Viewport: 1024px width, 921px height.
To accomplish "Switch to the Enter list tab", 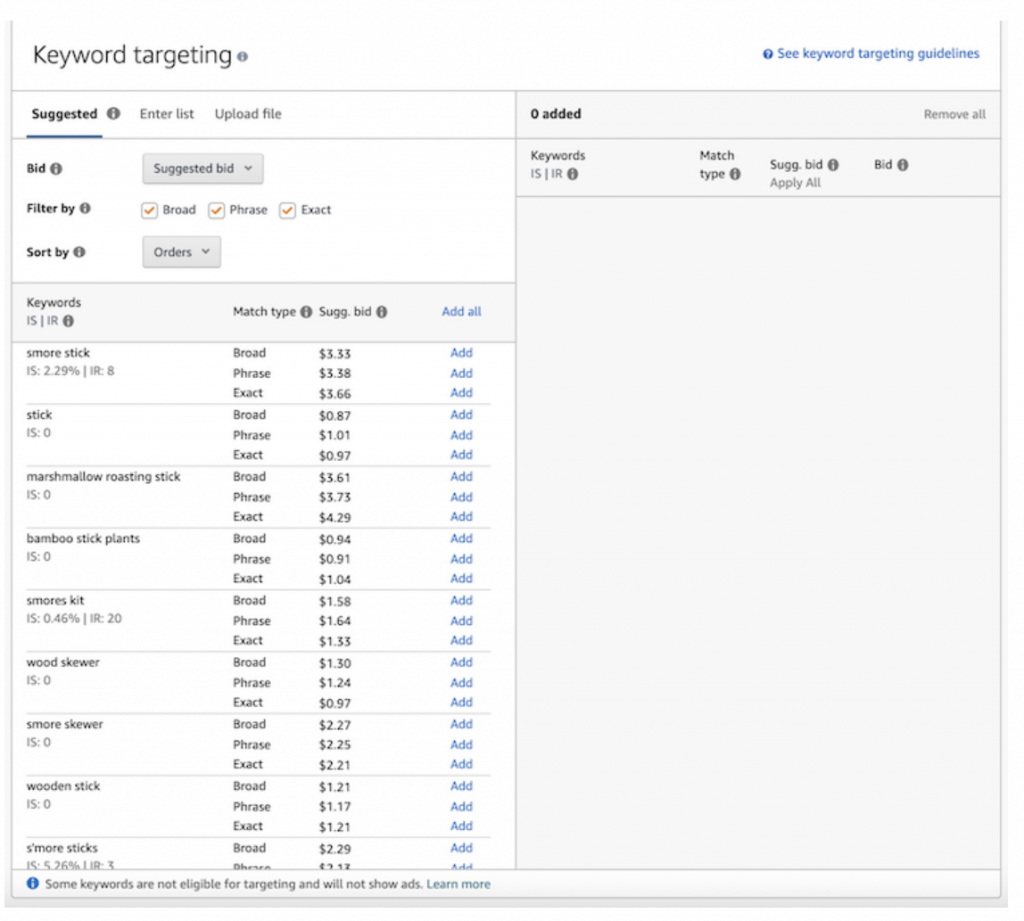I will (x=167, y=114).
